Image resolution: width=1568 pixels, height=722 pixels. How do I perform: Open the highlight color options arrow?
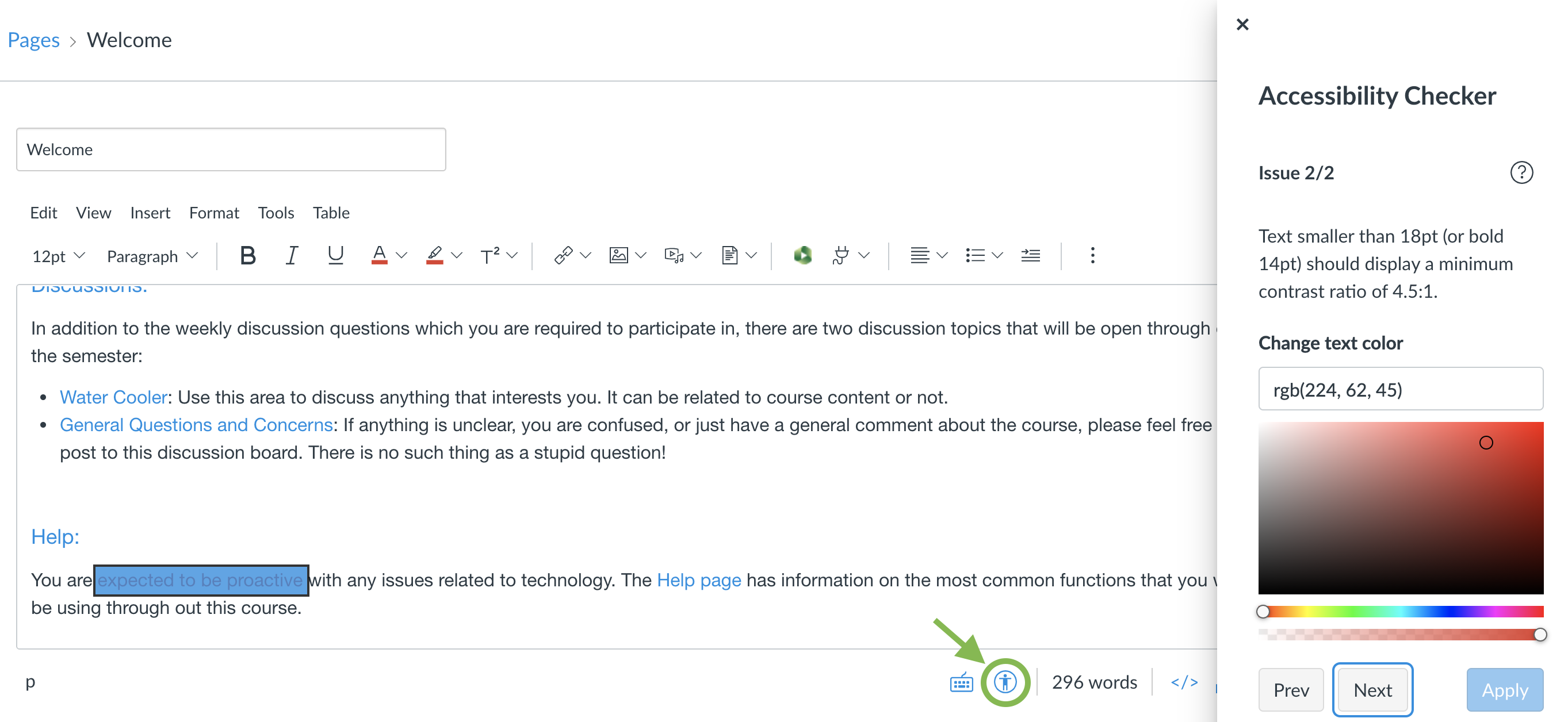[x=457, y=255]
